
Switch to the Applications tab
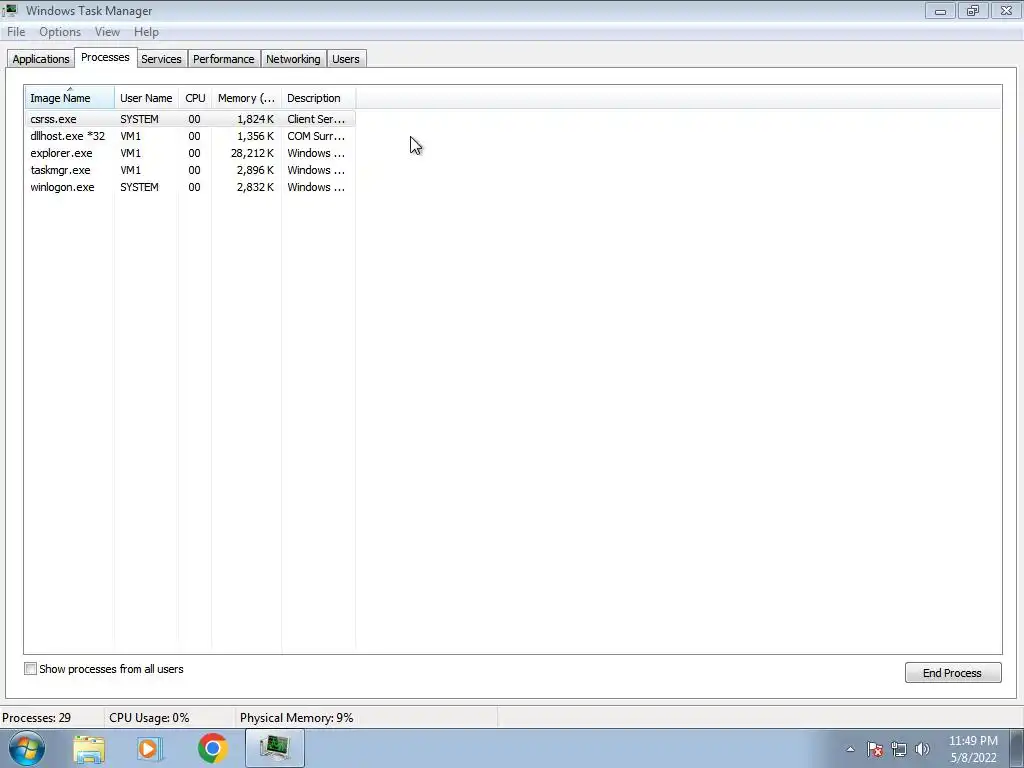(40, 59)
